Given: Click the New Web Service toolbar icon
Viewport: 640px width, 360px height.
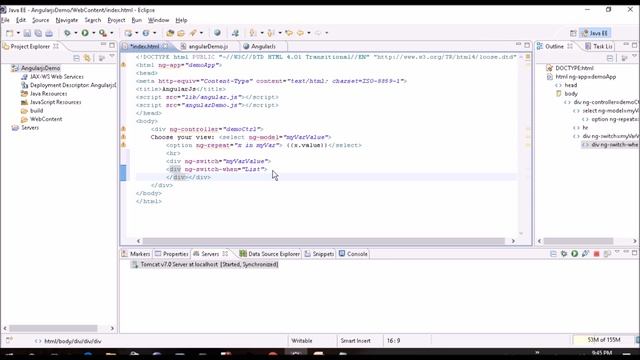Looking at the screenshot, I should point(146,33).
